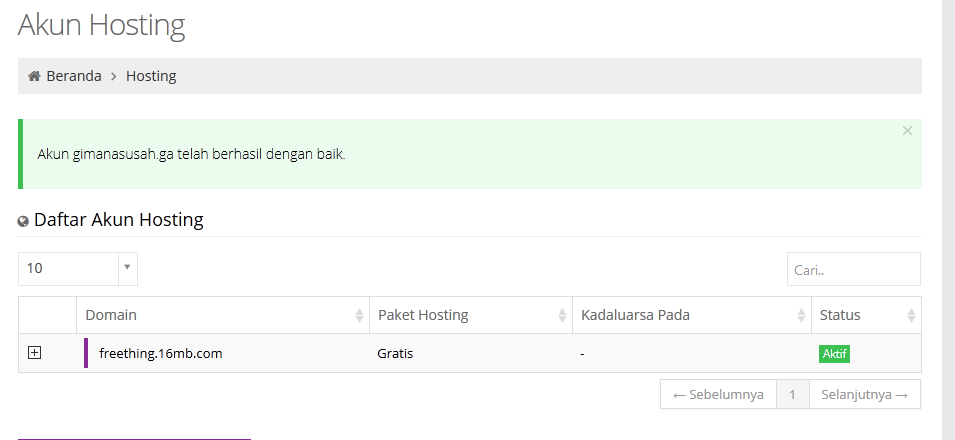955x440 pixels.
Task: Click the green Aktif status badge
Action: (834, 353)
